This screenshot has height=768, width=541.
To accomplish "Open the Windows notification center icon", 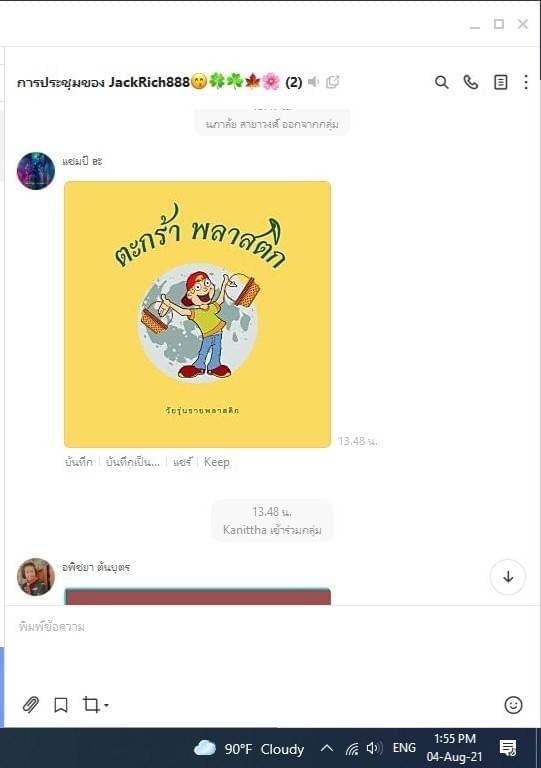I will pos(508,748).
